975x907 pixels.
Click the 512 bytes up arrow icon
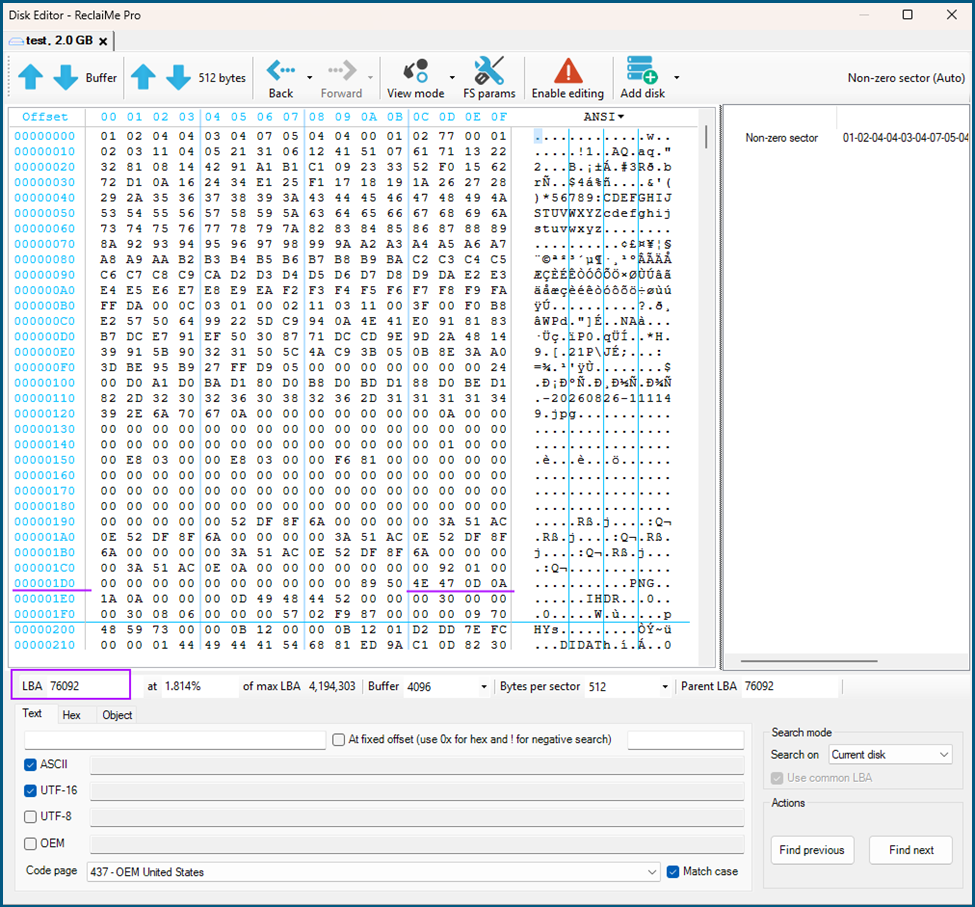coord(143,77)
